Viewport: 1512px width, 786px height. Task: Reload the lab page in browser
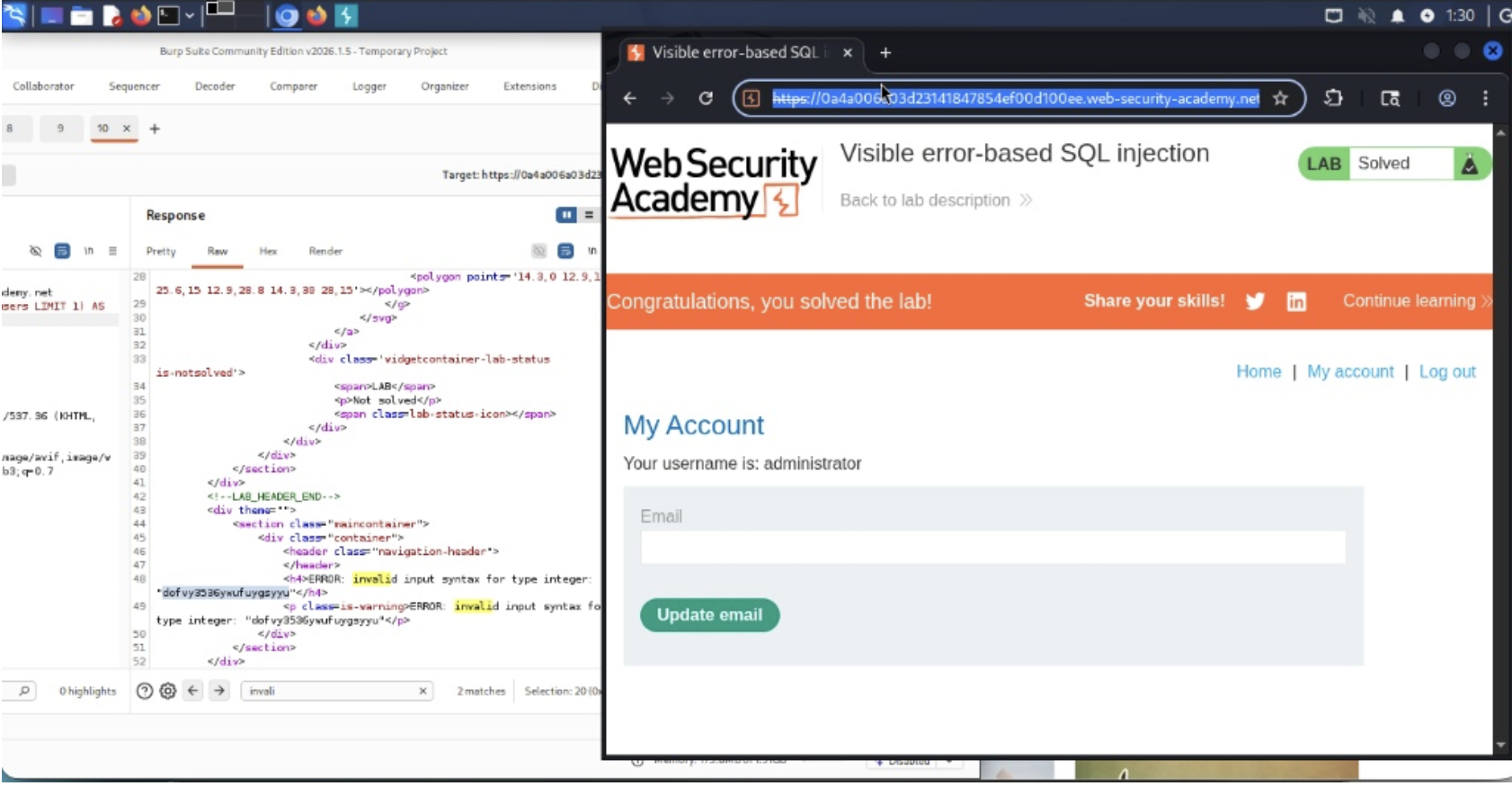pos(706,98)
